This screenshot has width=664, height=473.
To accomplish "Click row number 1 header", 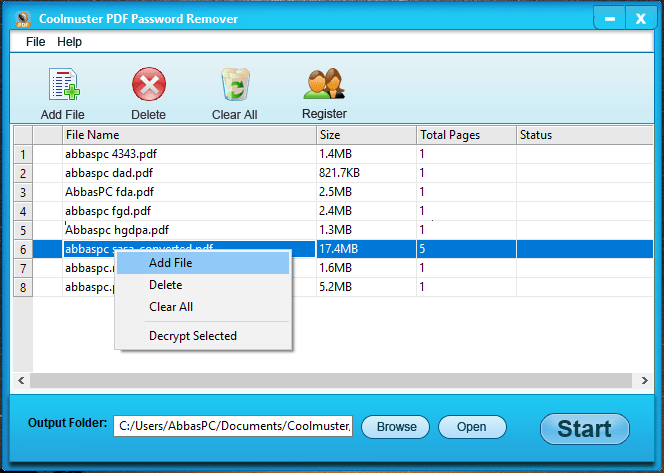I will tap(23, 155).
